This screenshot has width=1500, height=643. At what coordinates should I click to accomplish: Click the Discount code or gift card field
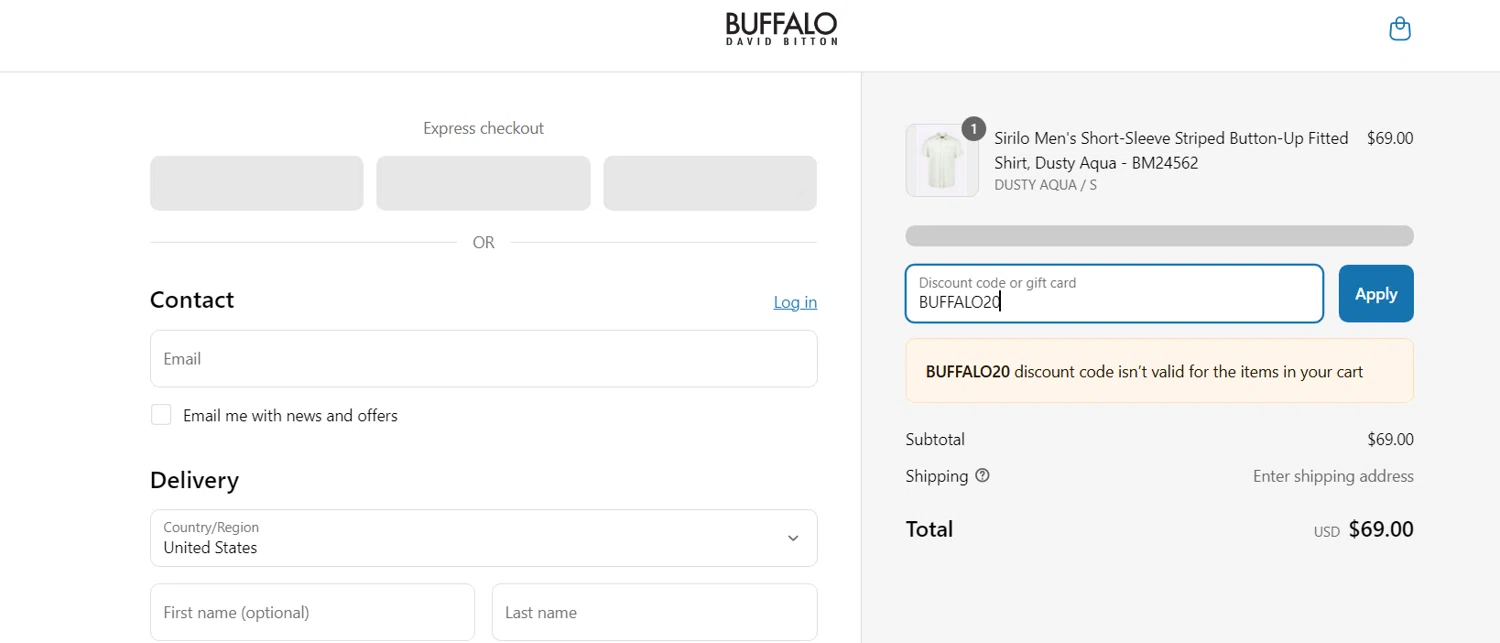click(x=1114, y=294)
